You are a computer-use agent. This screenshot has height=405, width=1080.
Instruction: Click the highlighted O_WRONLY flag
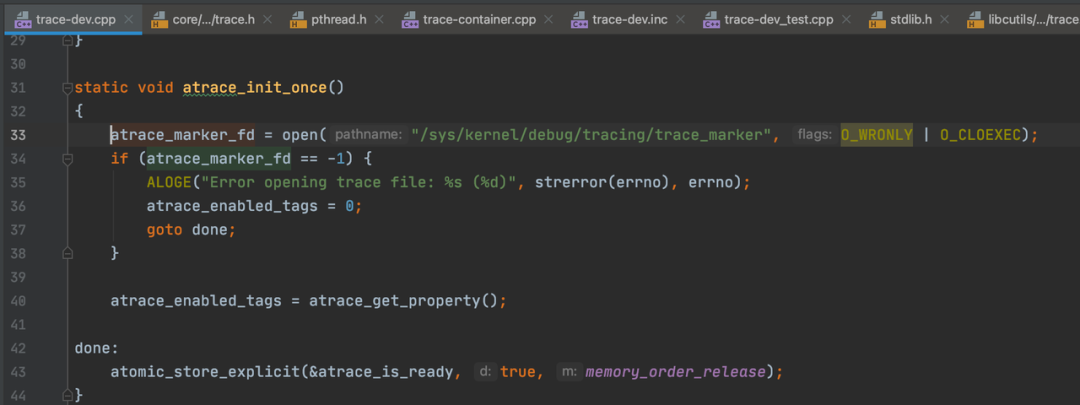click(876, 134)
